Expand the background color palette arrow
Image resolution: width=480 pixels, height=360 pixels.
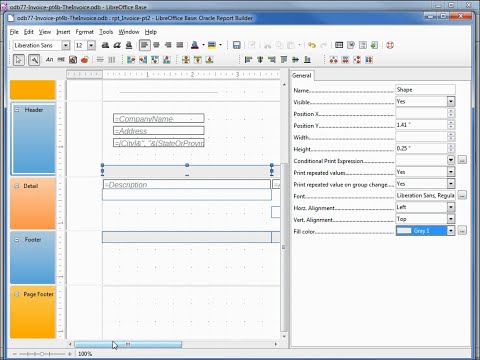click(220, 45)
